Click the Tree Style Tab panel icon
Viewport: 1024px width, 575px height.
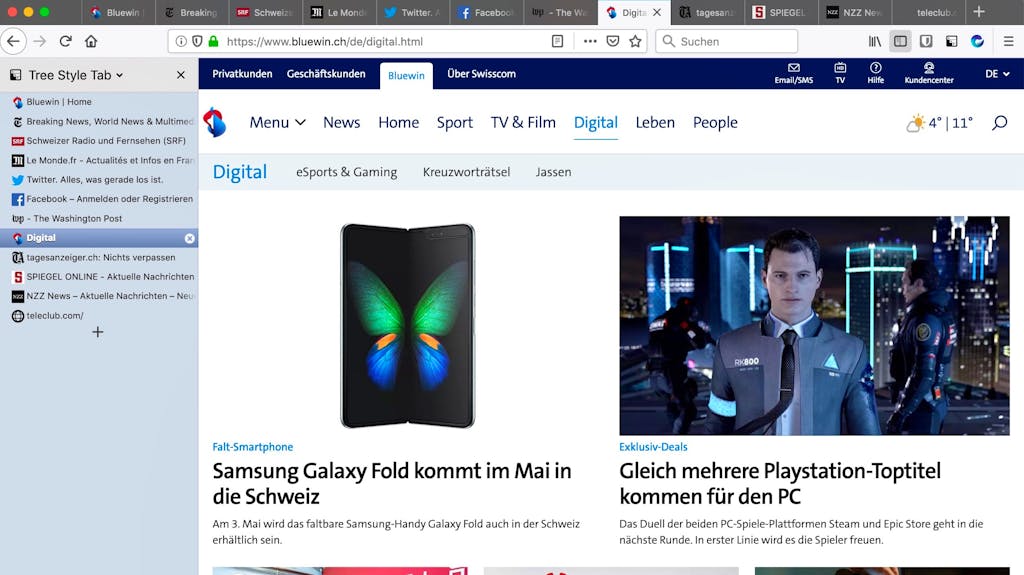point(16,75)
